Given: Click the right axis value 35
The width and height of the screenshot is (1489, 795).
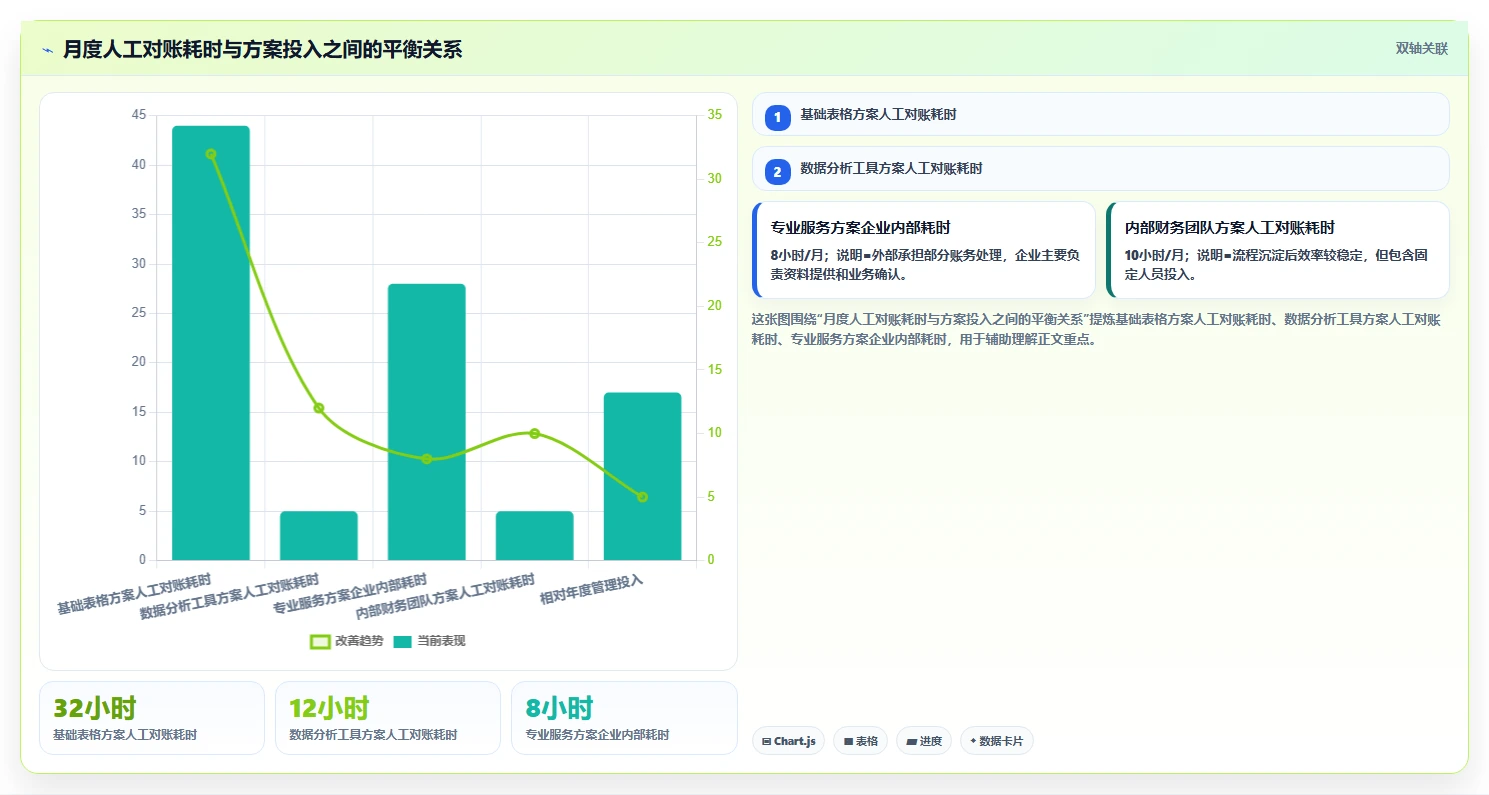Looking at the screenshot, I should point(714,115).
